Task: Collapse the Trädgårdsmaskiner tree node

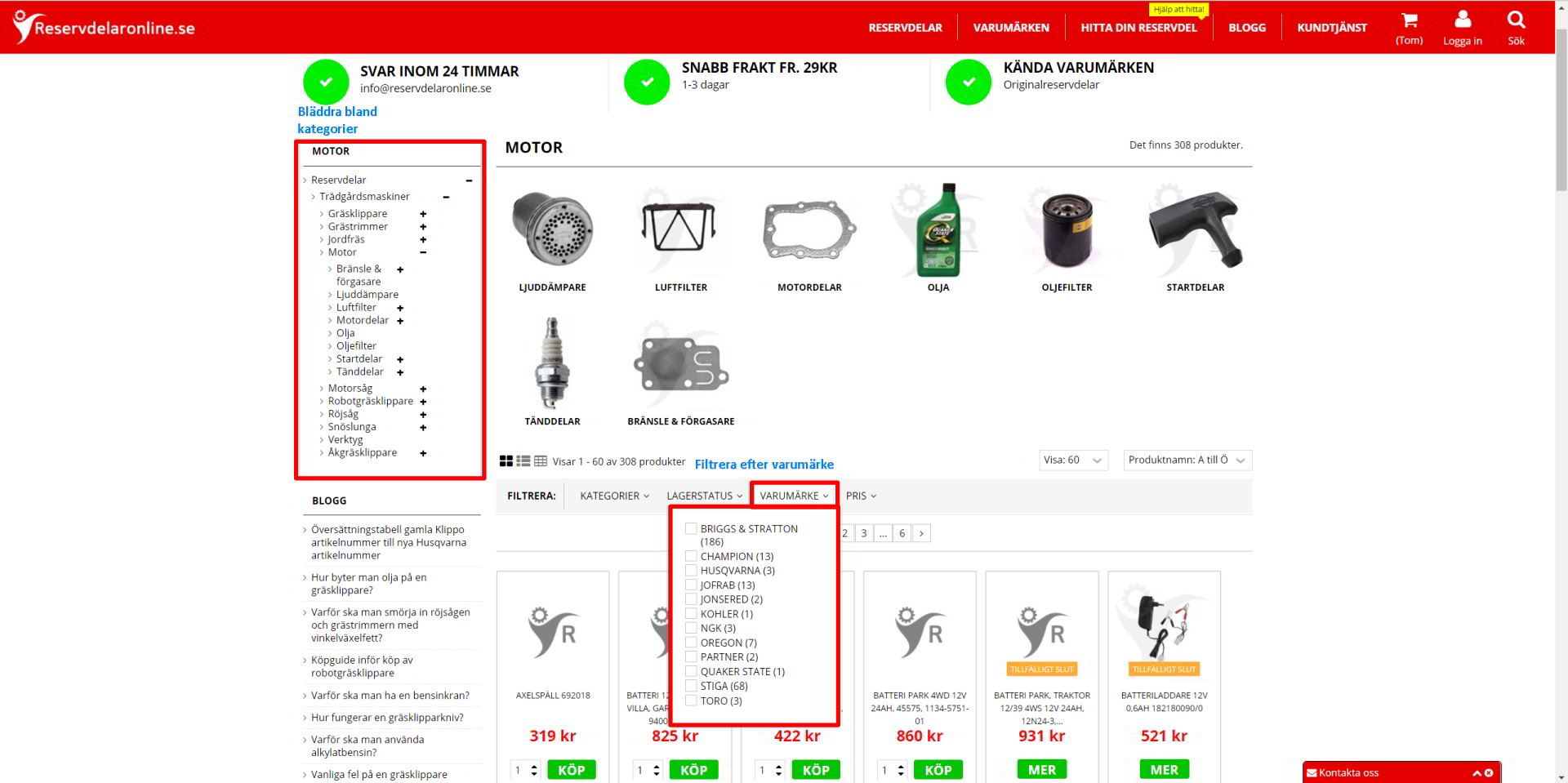Action: point(446,197)
